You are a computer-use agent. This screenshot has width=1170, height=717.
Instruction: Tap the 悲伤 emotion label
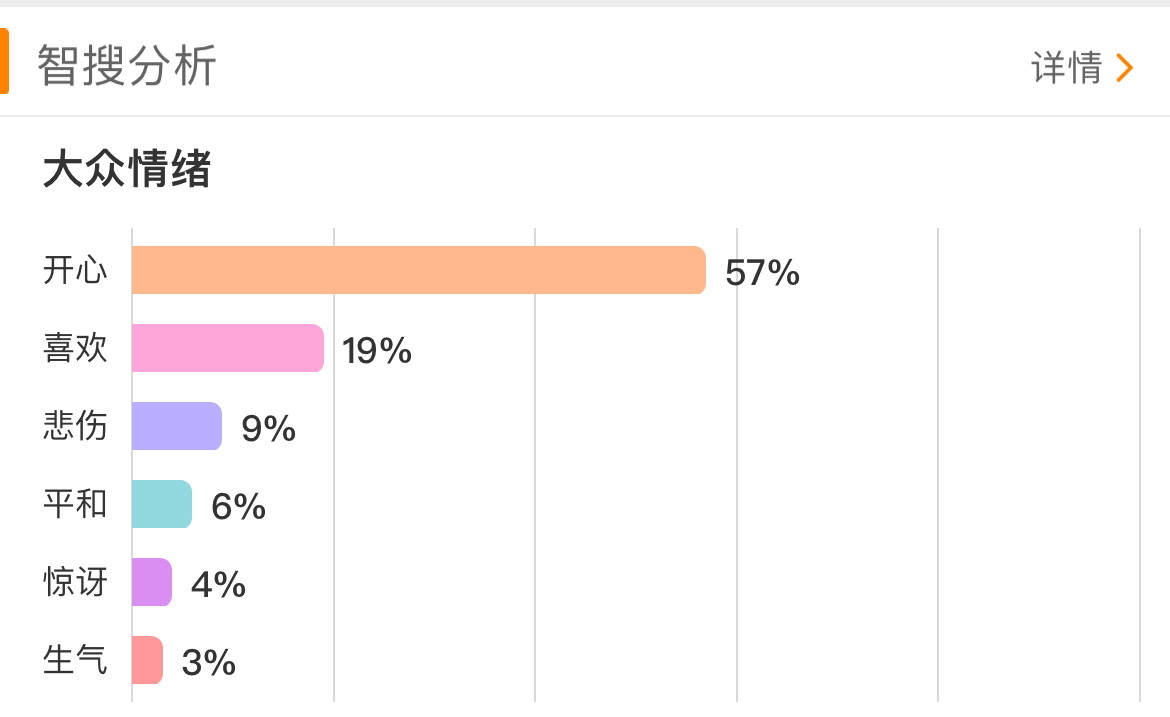(x=75, y=426)
